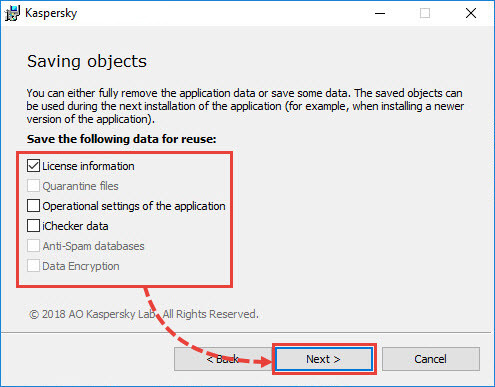Image resolution: width=495 pixels, height=387 pixels.
Task: Click the Kaspersky title bar text
Action: tap(51, 13)
